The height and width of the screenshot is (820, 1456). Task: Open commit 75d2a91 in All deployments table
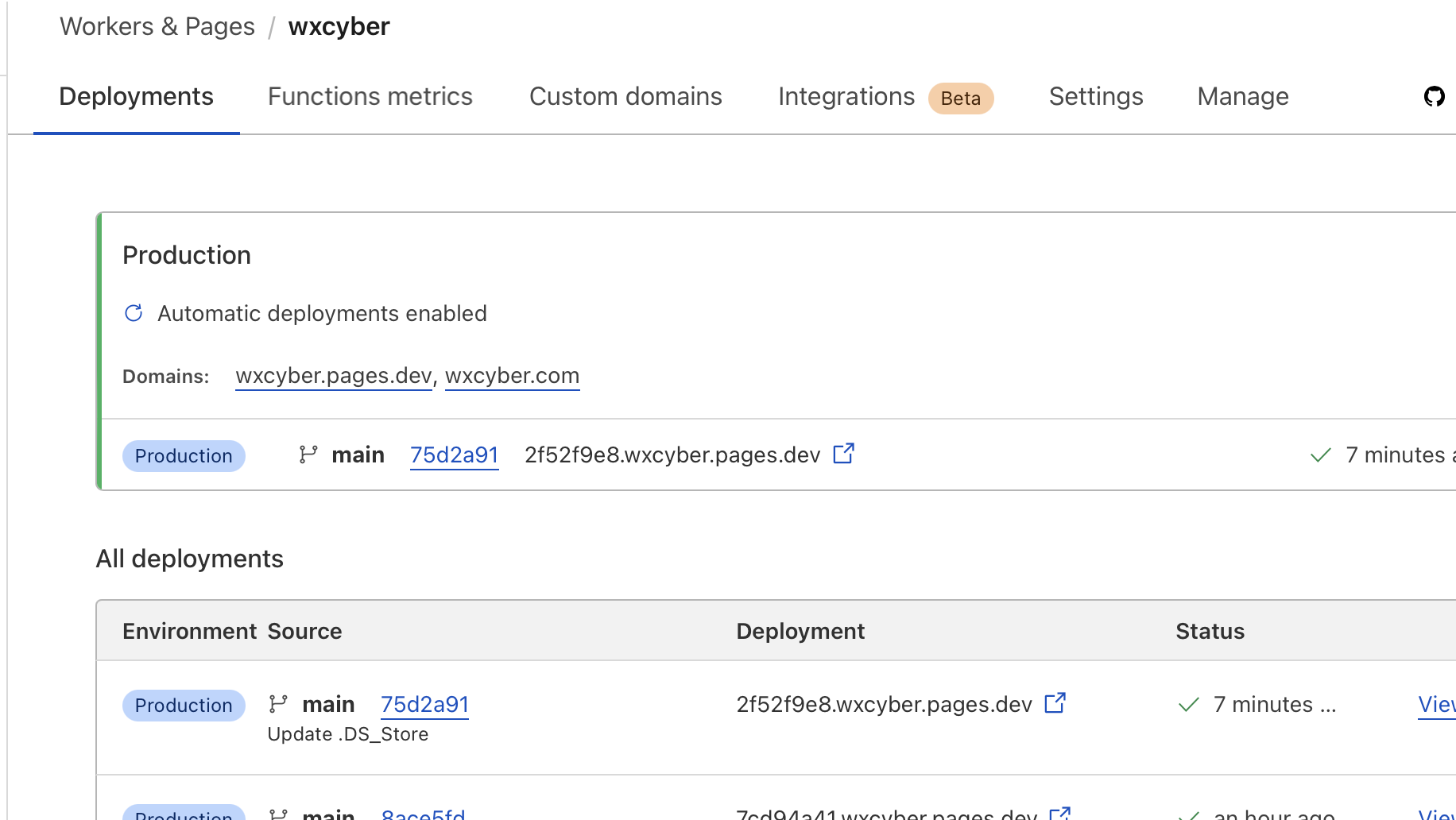pos(424,705)
